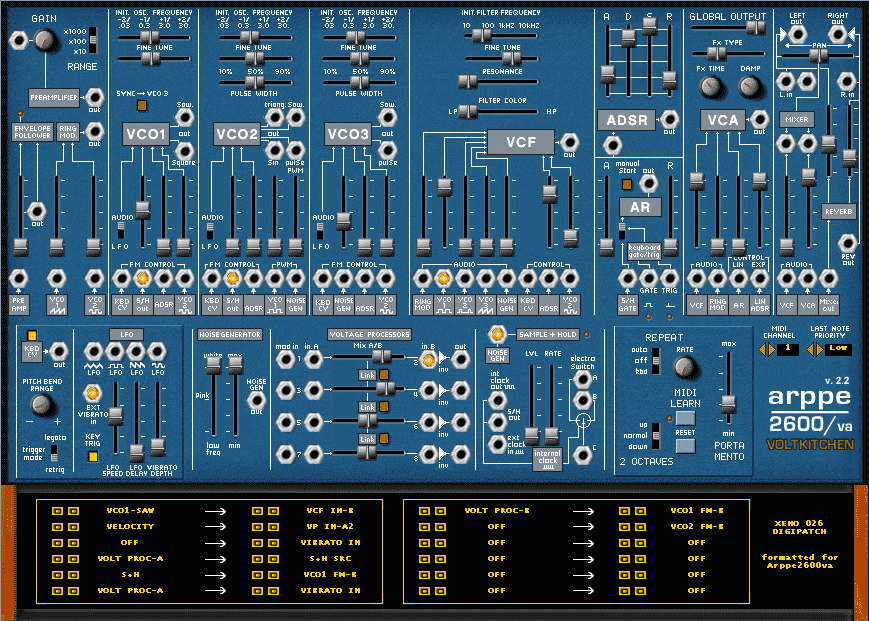Click the AR out jack
This screenshot has width=869, height=621.
click(648, 183)
